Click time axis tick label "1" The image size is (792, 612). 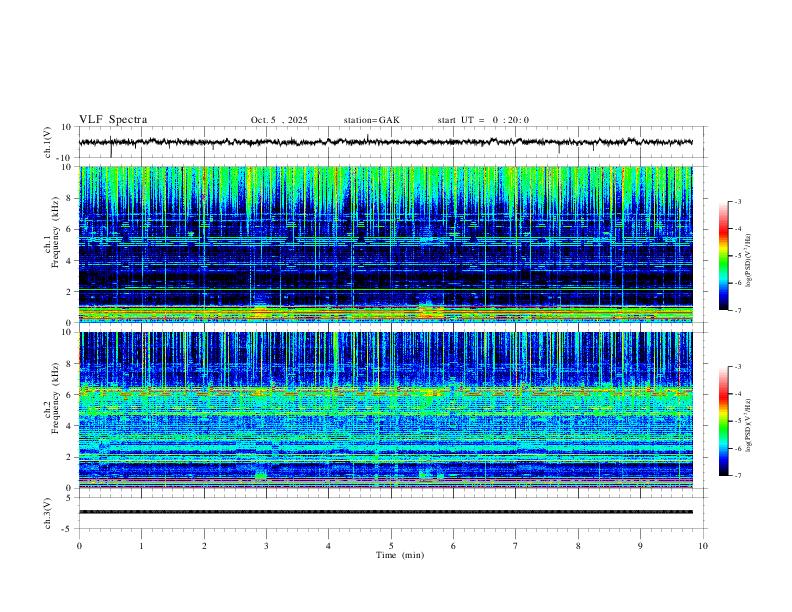[141, 546]
